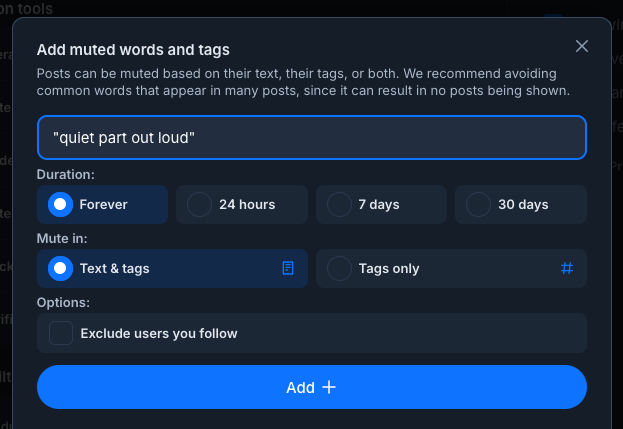Enable the Exclude users you follow checkbox
623x429 pixels.
[x=61, y=333]
